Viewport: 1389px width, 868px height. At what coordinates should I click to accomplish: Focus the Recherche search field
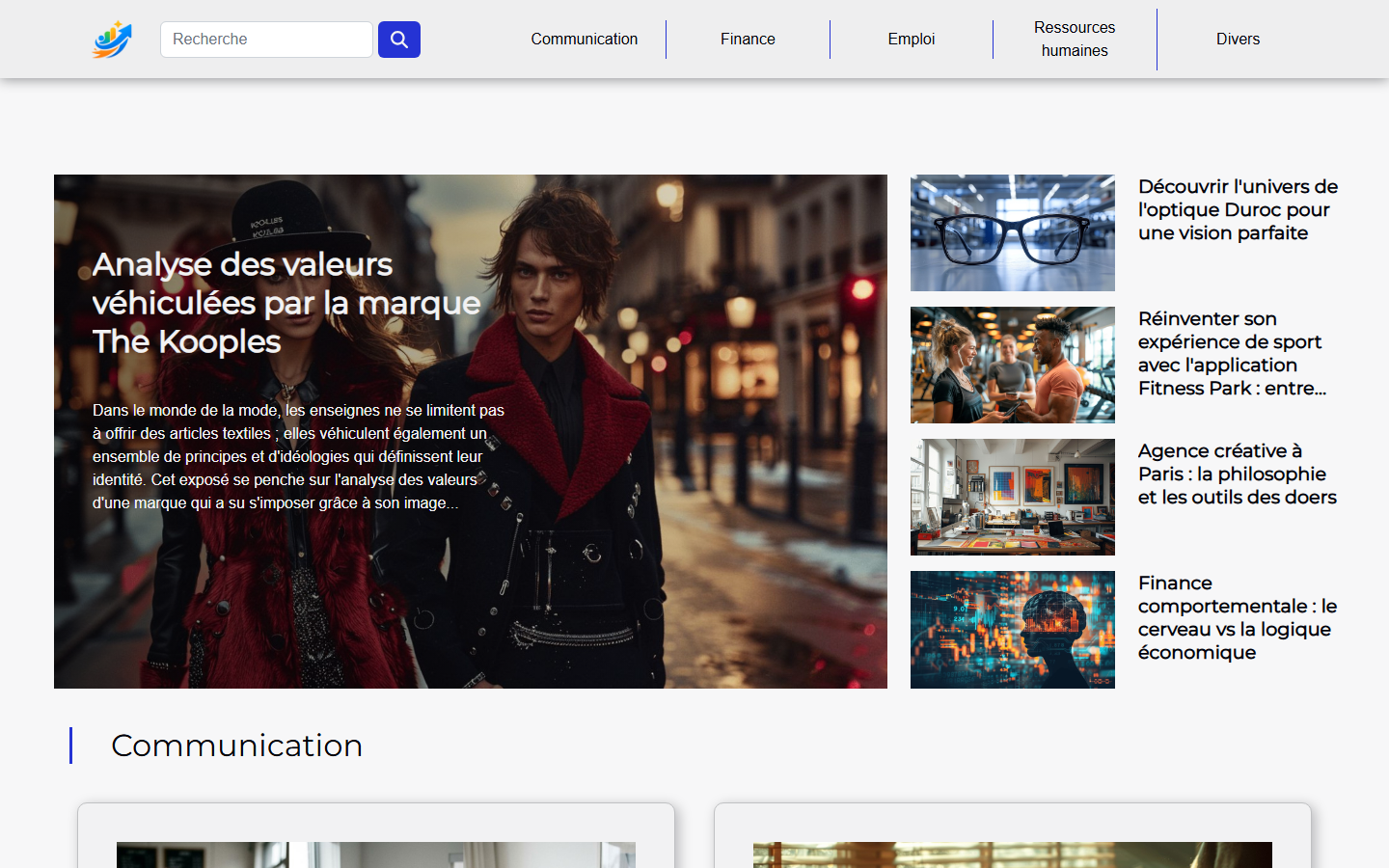(x=266, y=40)
